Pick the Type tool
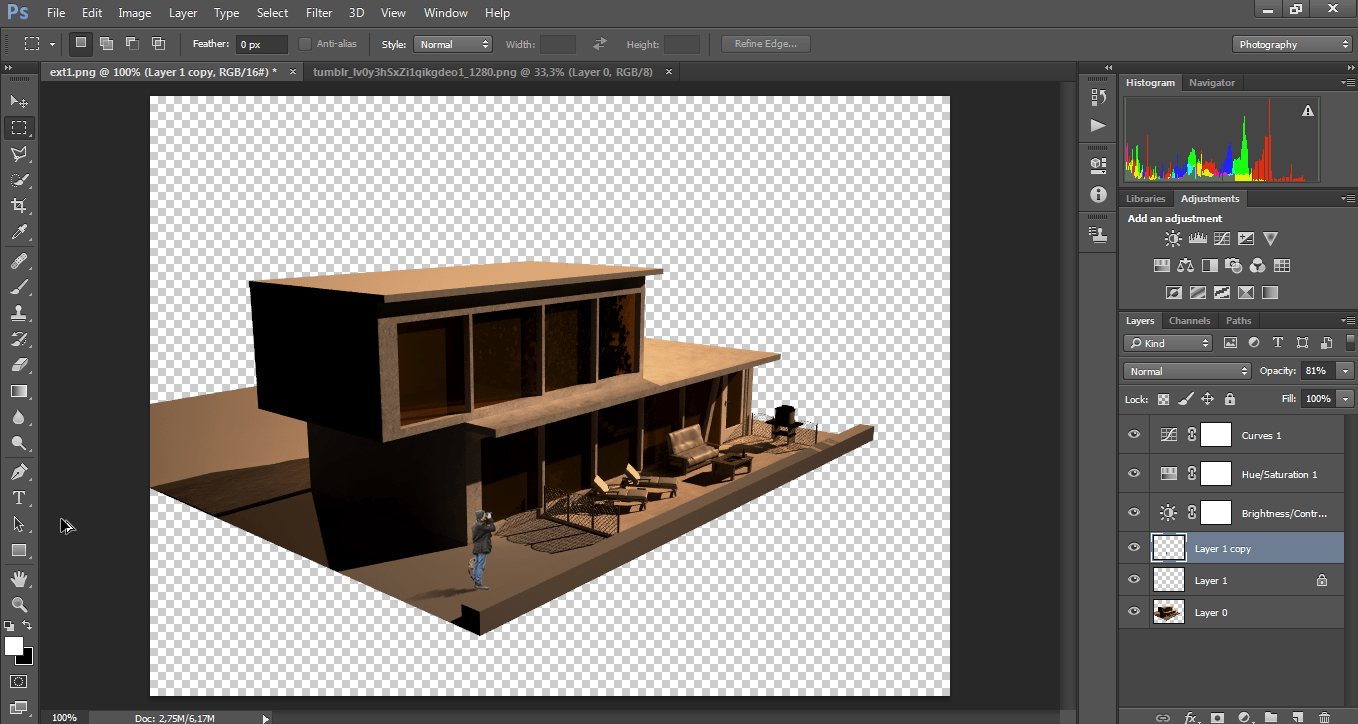The height and width of the screenshot is (724, 1358). (x=19, y=498)
